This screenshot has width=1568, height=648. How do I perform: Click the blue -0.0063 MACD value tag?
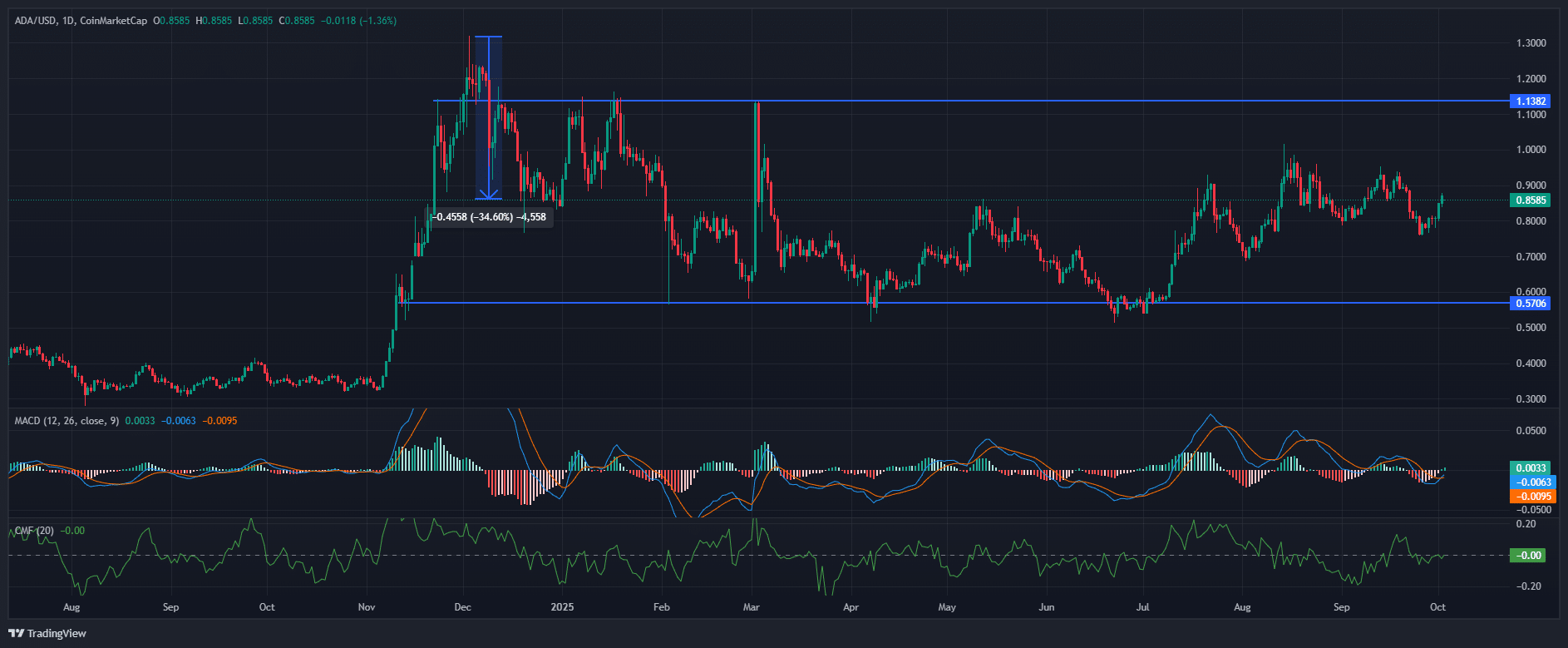pyautogui.click(x=1531, y=482)
